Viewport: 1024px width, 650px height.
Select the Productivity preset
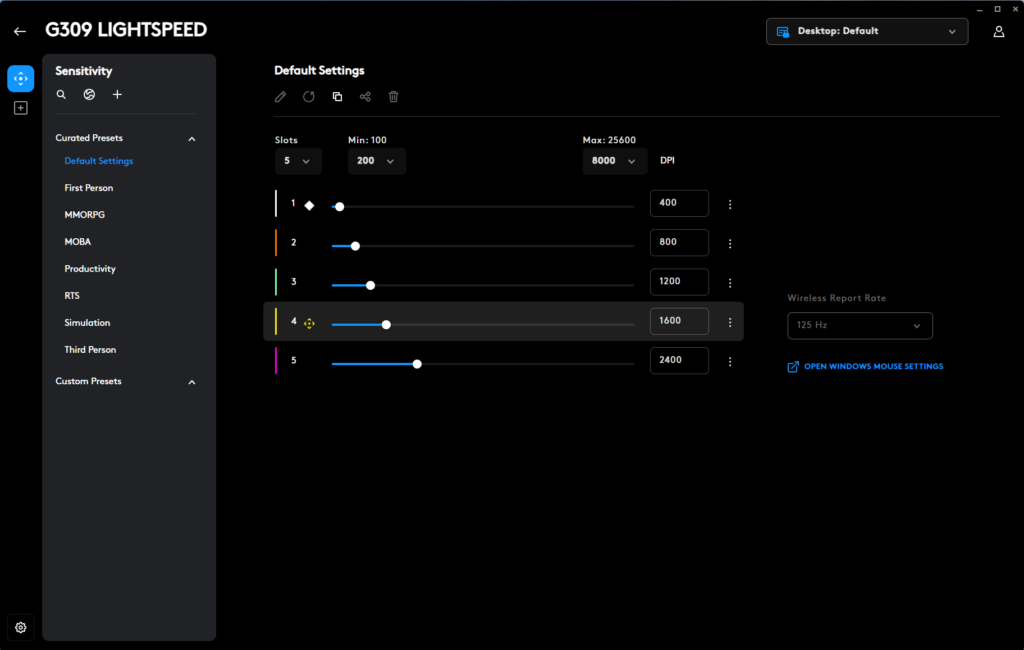(90, 269)
